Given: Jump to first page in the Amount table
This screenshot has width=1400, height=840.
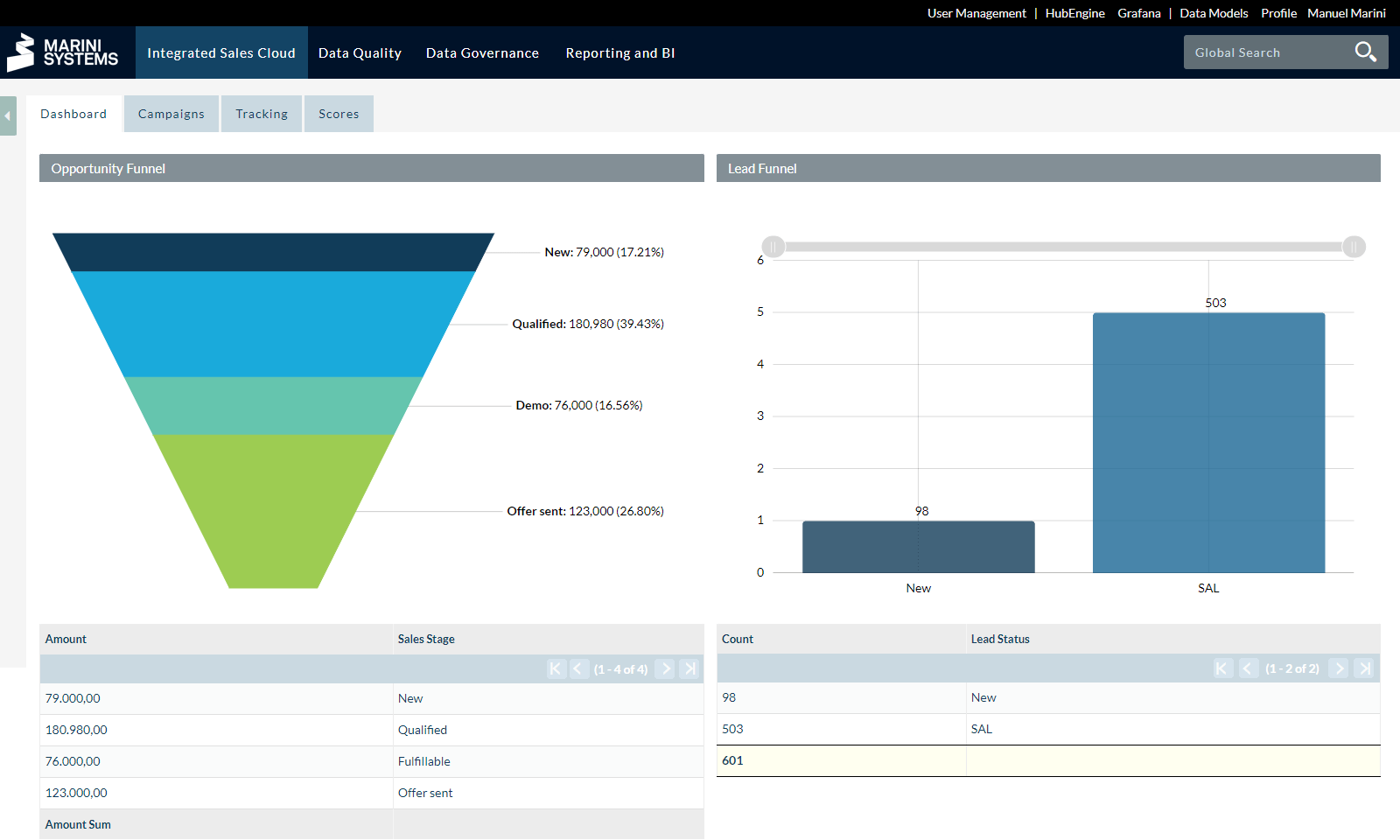Looking at the screenshot, I should click(556, 668).
